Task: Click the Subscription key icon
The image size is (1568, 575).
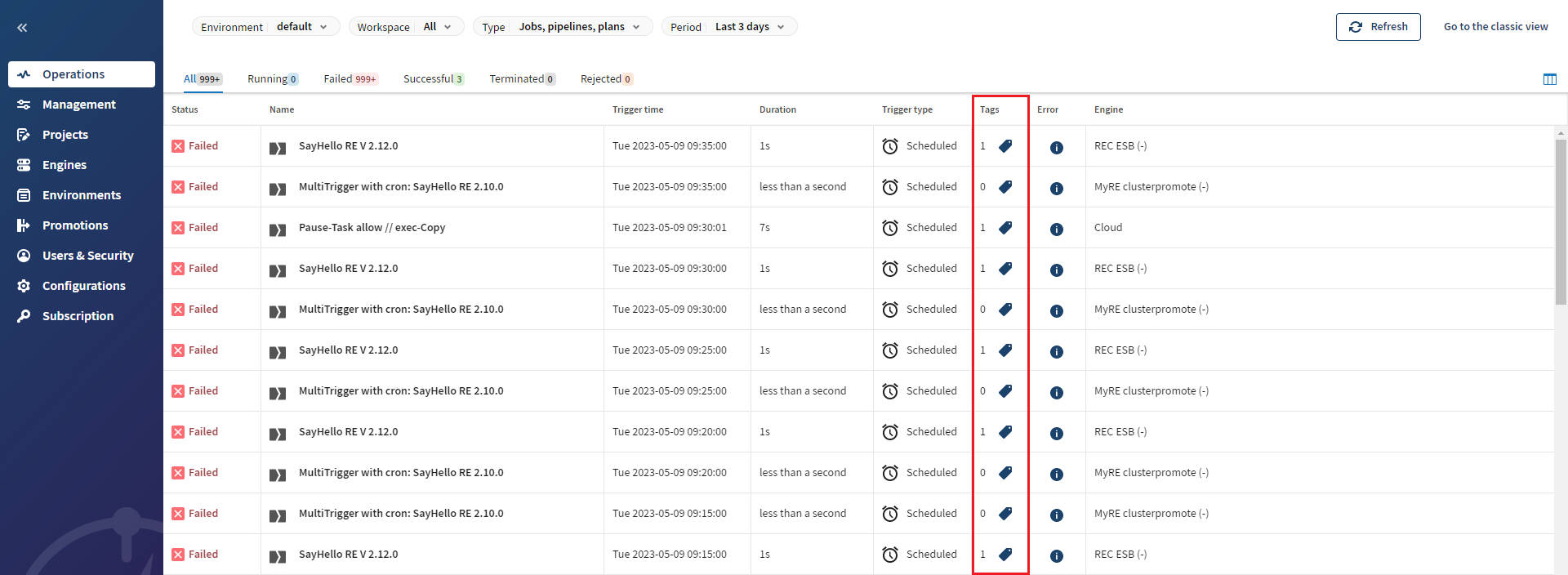Action: [24, 316]
